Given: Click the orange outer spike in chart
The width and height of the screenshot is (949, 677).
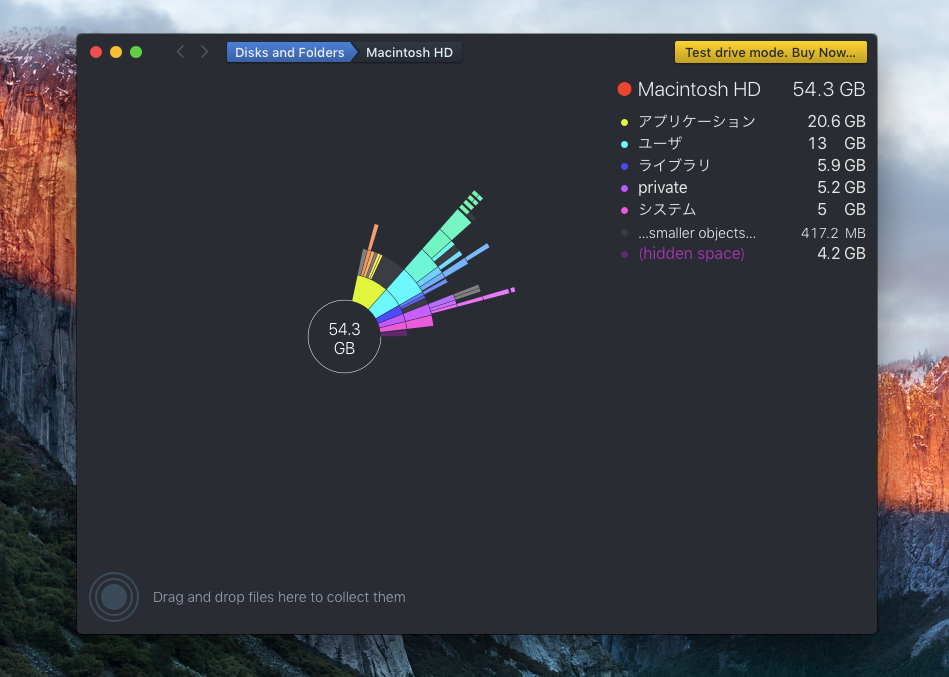Looking at the screenshot, I should coord(372,238).
